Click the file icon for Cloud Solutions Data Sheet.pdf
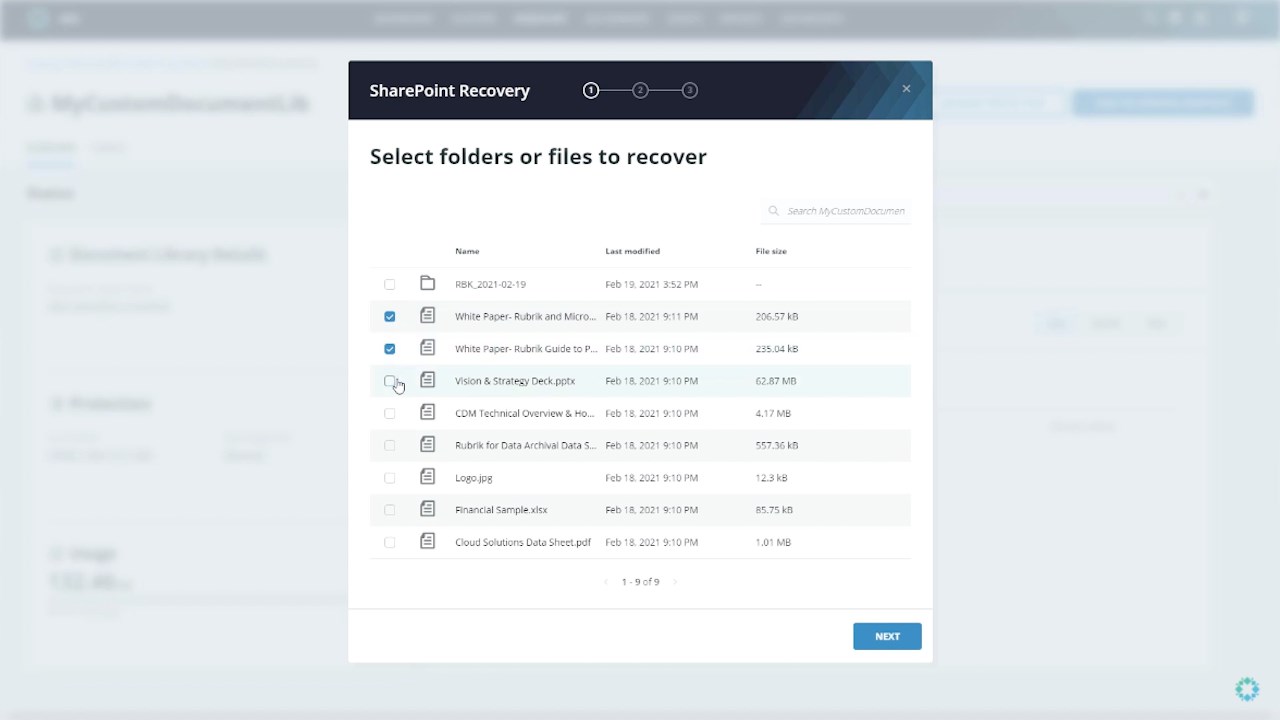Image resolution: width=1280 pixels, height=720 pixels. (428, 541)
